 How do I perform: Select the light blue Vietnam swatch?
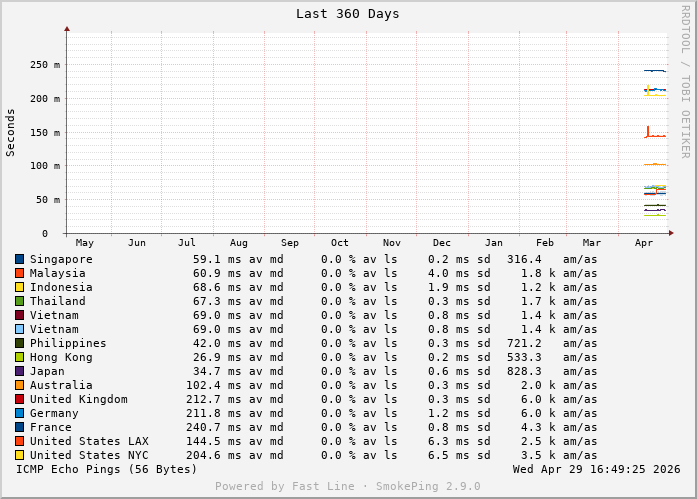pyautogui.click(x=19, y=329)
